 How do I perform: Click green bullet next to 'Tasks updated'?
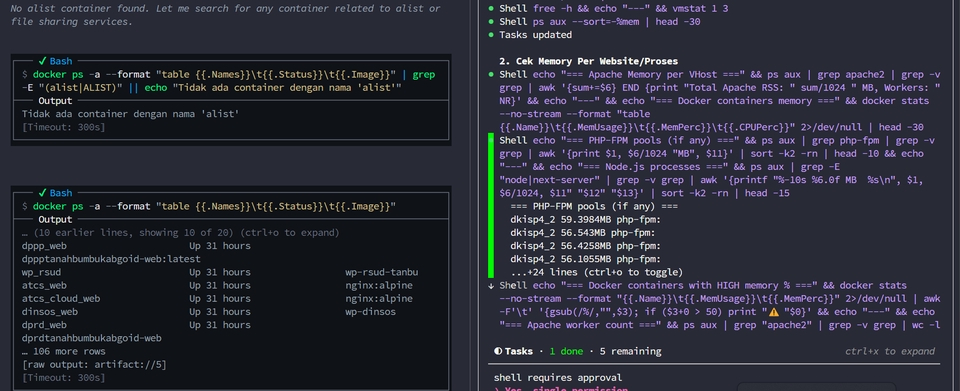coord(491,35)
